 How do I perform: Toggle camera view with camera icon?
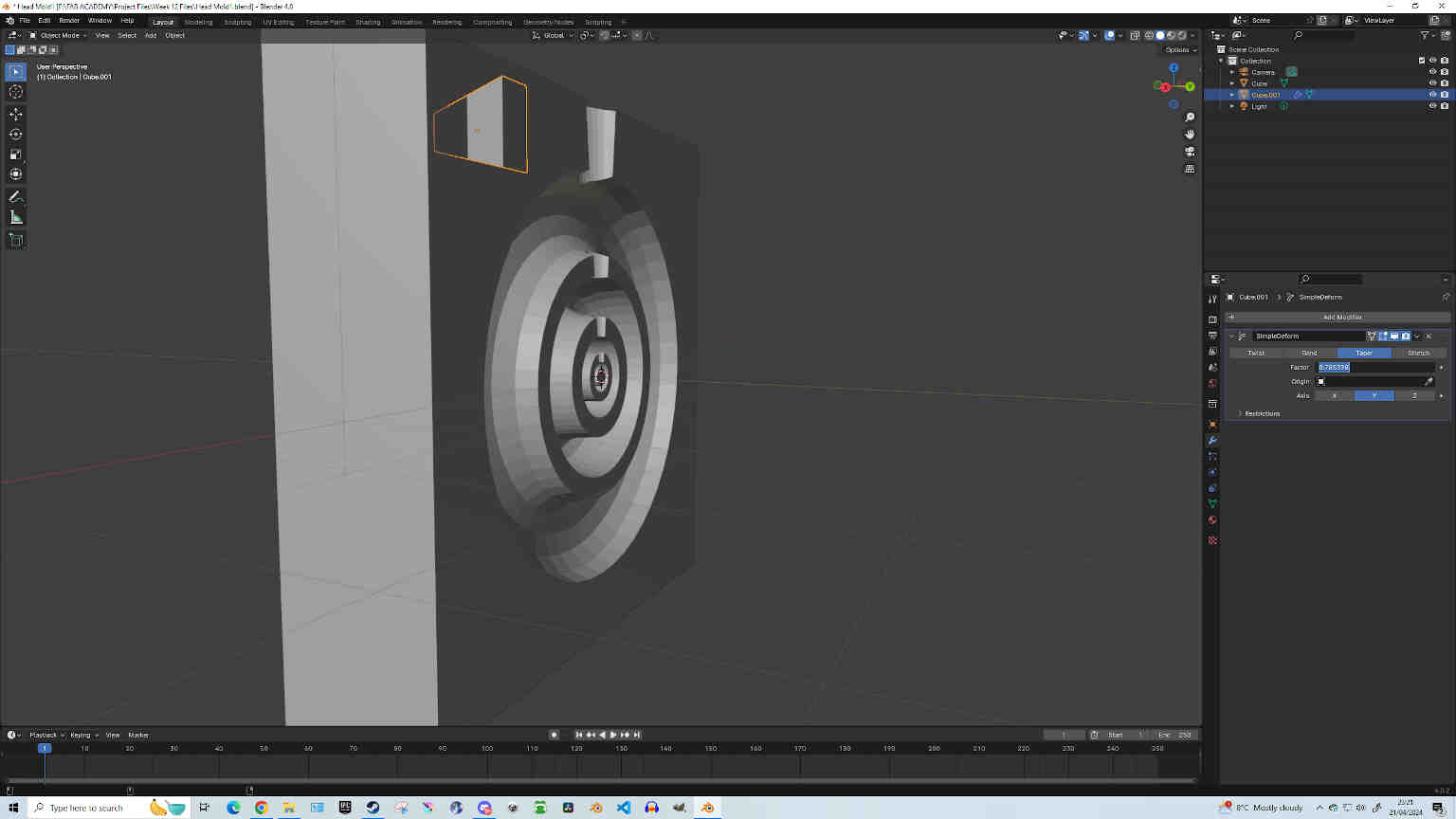[x=1190, y=152]
